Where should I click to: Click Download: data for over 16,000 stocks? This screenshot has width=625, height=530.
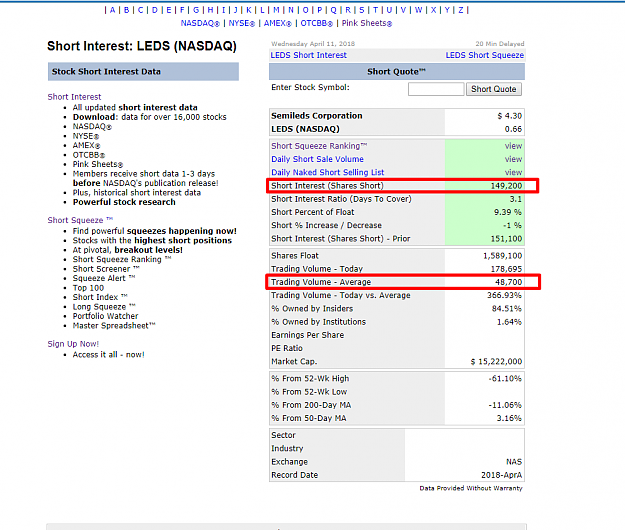pos(149,117)
